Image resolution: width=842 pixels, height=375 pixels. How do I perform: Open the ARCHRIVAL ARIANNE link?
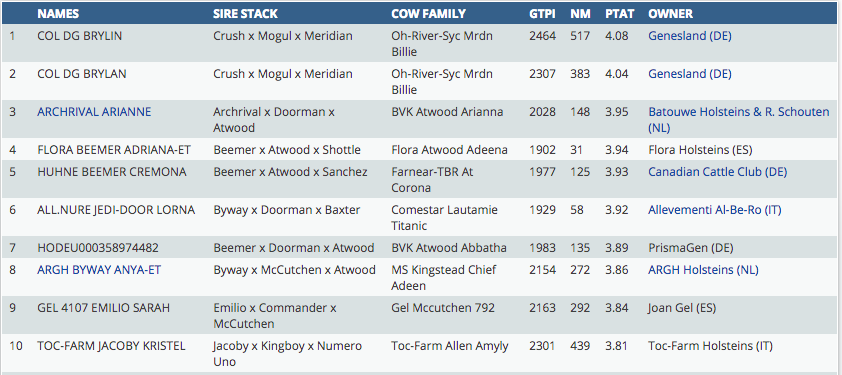click(94, 112)
